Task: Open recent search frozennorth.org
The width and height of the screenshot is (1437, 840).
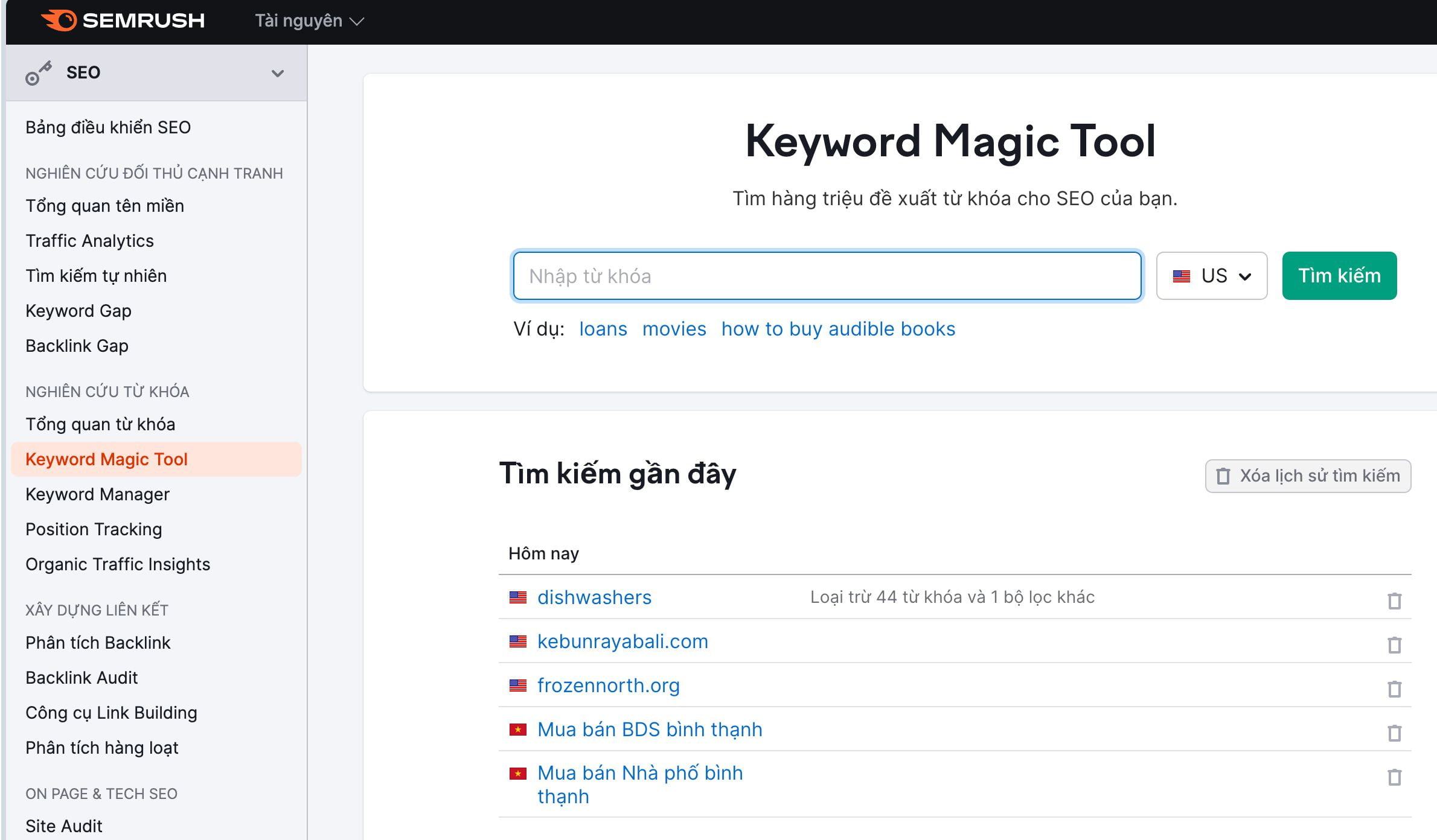Action: pyautogui.click(x=608, y=686)
